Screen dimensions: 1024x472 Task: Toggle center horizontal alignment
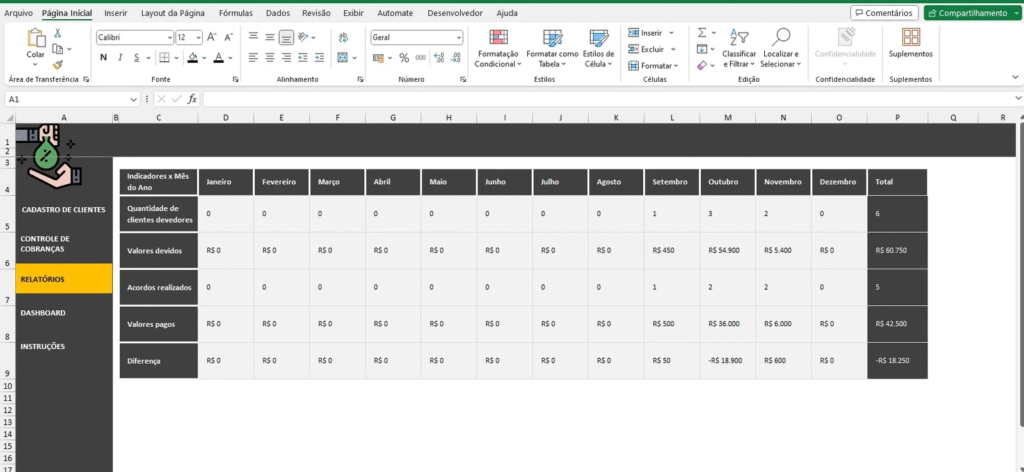coord(270,58)
